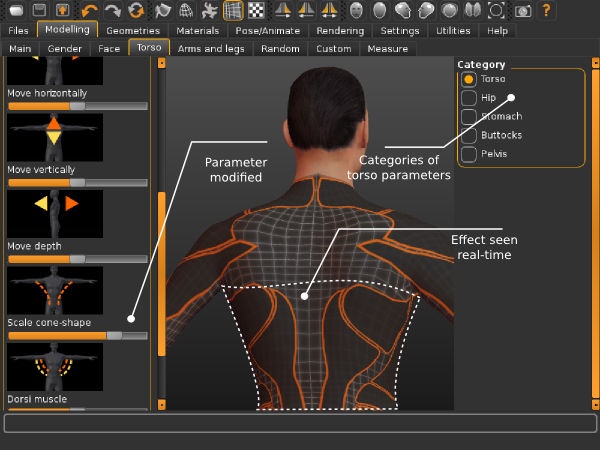Click the front face view icon
The image size is (600, 450).
(357, 11)
